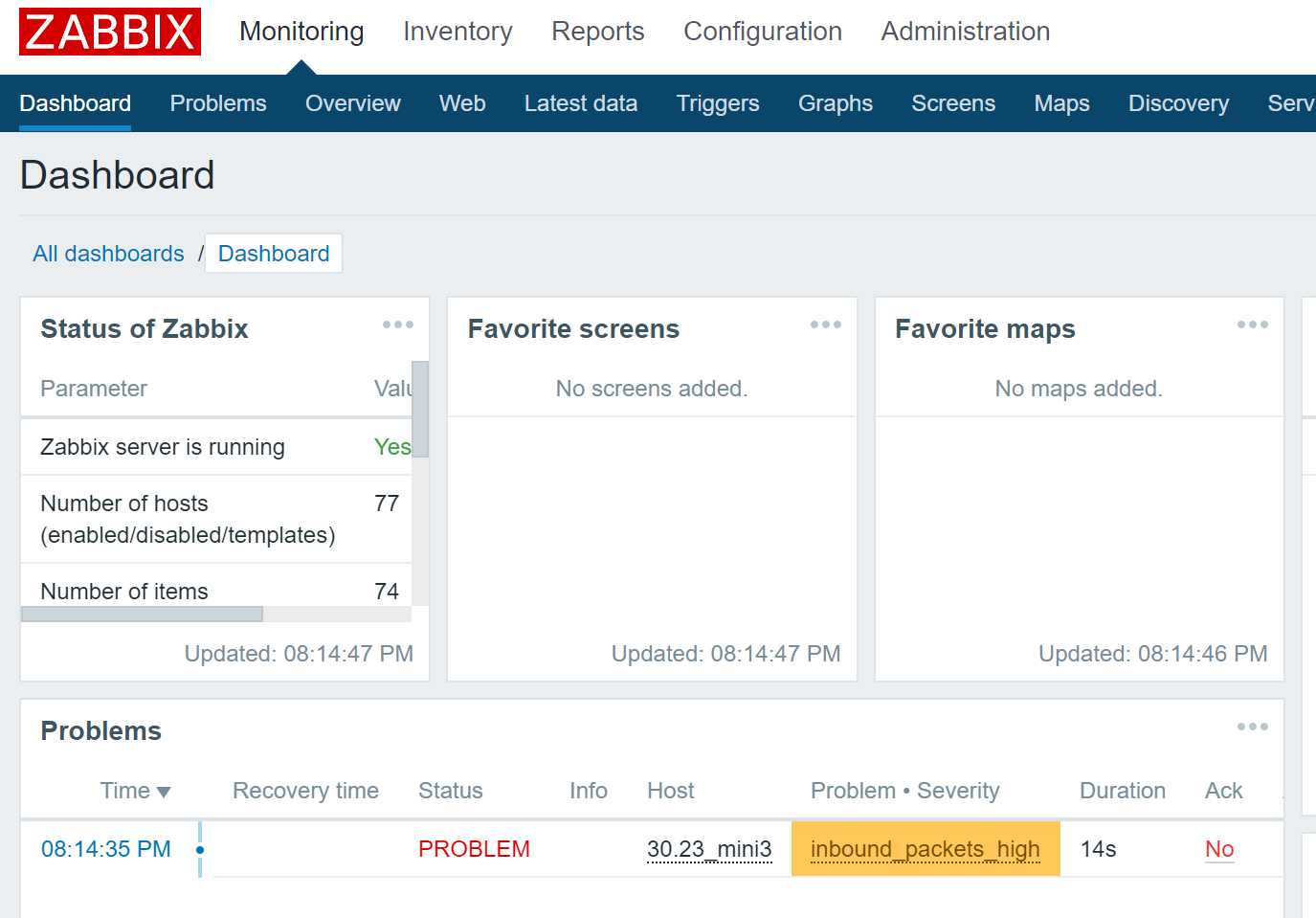Open the Monitoring menu
This screenshot has width=1316, height=918.
tap(301, 32)
